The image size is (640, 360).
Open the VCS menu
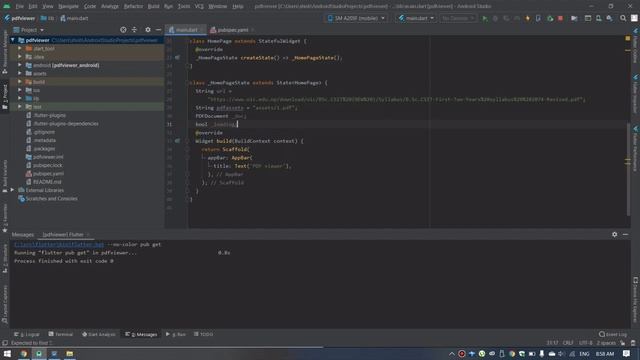(x=199, y=6)
